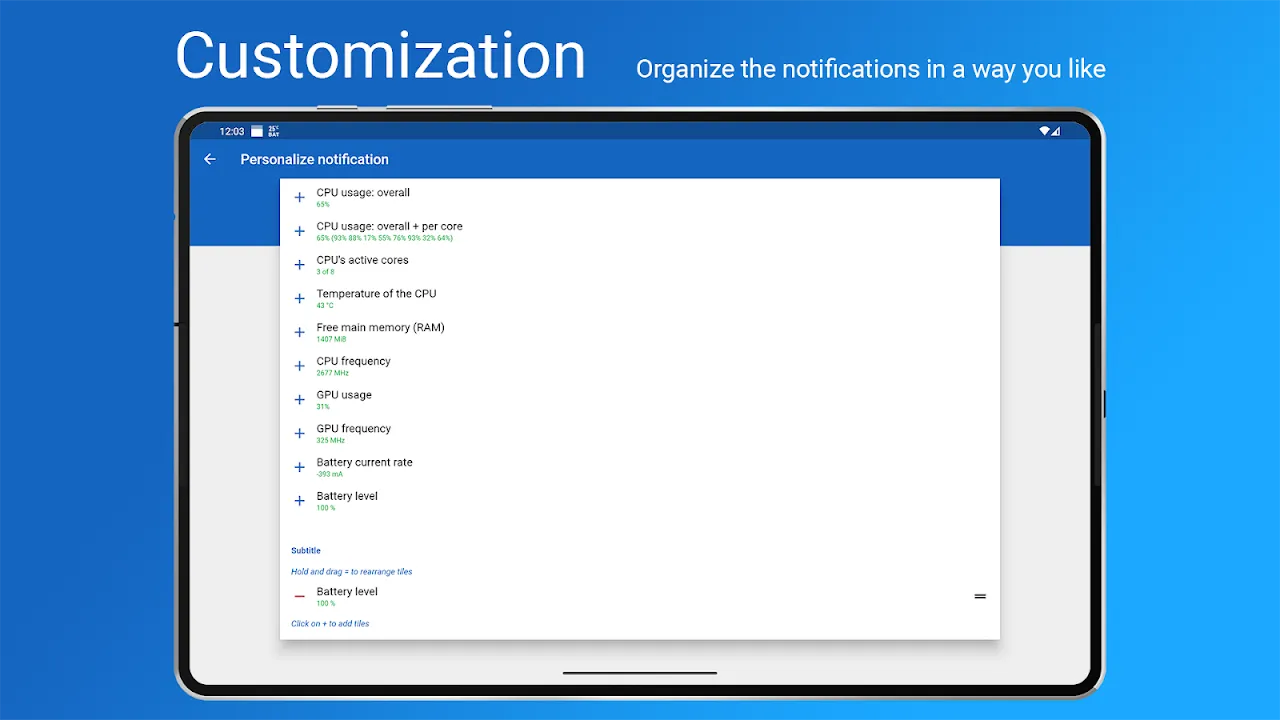The image size is (1280, 720).
Task: Add the "CPU frequency" tile
Action: 299,365
